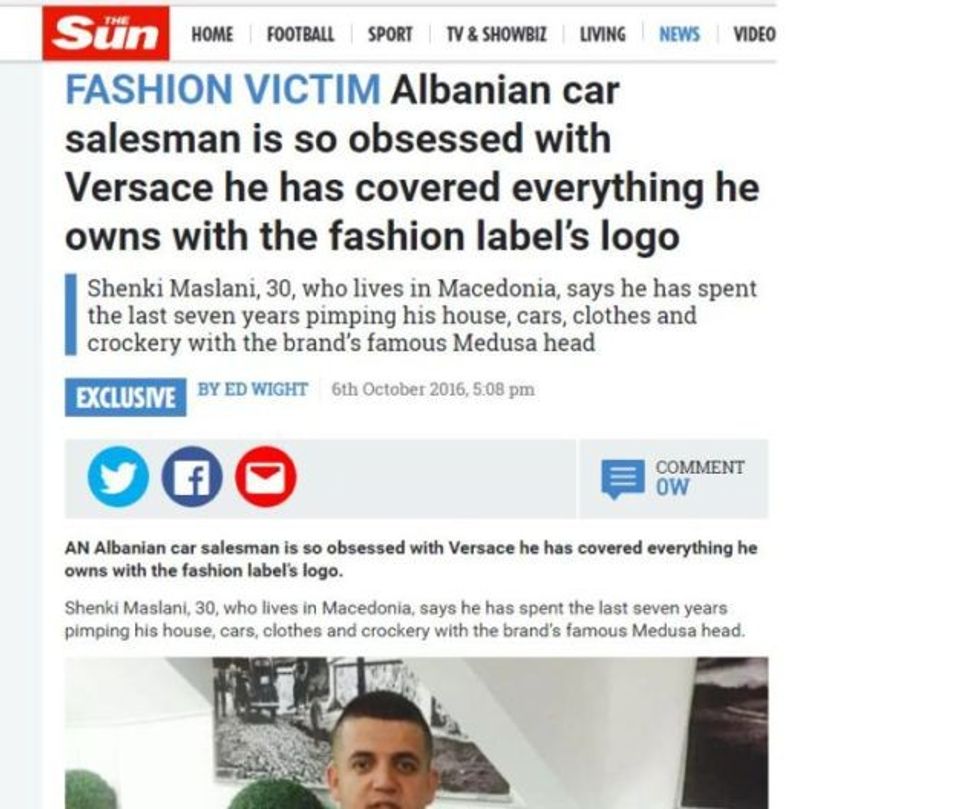Image resolution: width=980 pixels, height=809 pixels.
Task: Open the Living section
Action: click(x=602, y=34)
